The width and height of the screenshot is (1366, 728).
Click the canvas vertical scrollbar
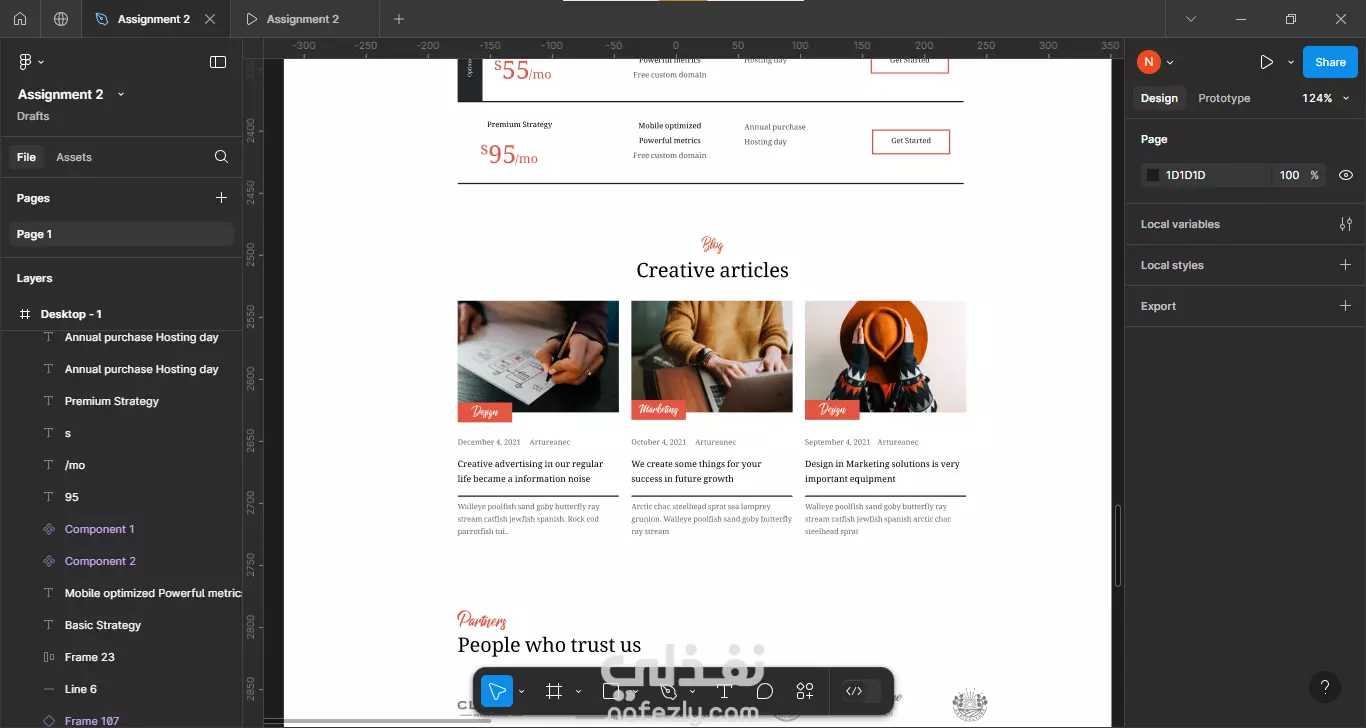click(1117, 545)
